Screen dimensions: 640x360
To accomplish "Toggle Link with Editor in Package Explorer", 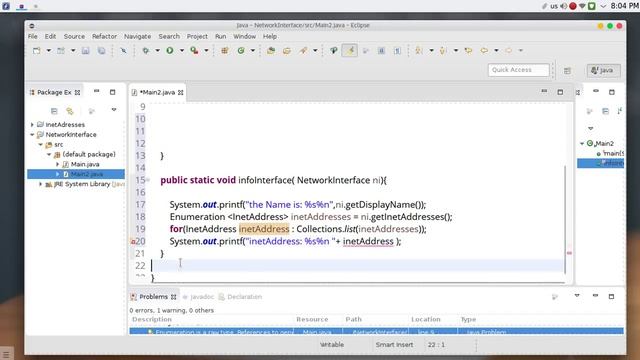I will pyautogui.click(x=70, y=111).
